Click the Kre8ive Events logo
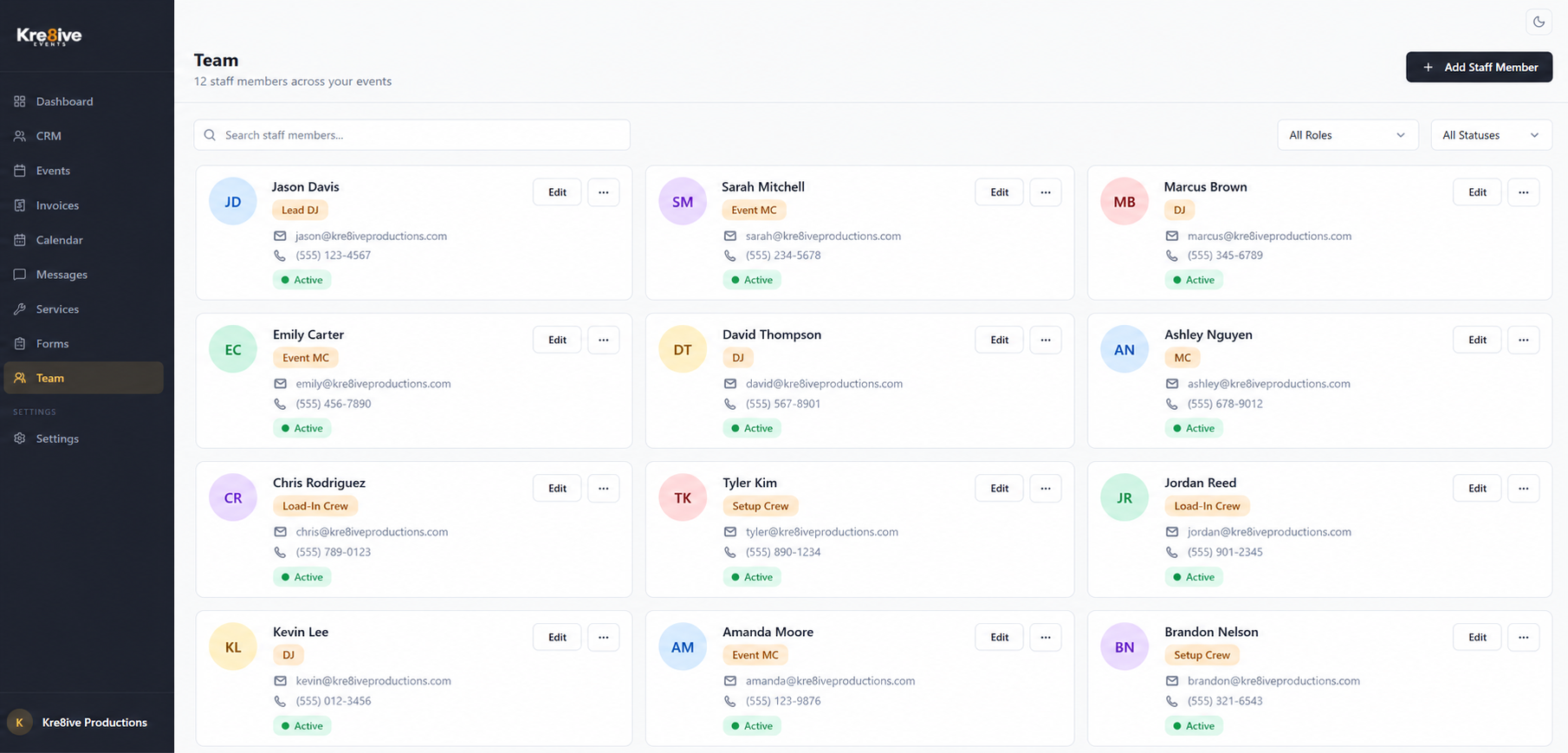Image resolution: width=1568 pixels, height=753 pixels. tap(49, 36)
